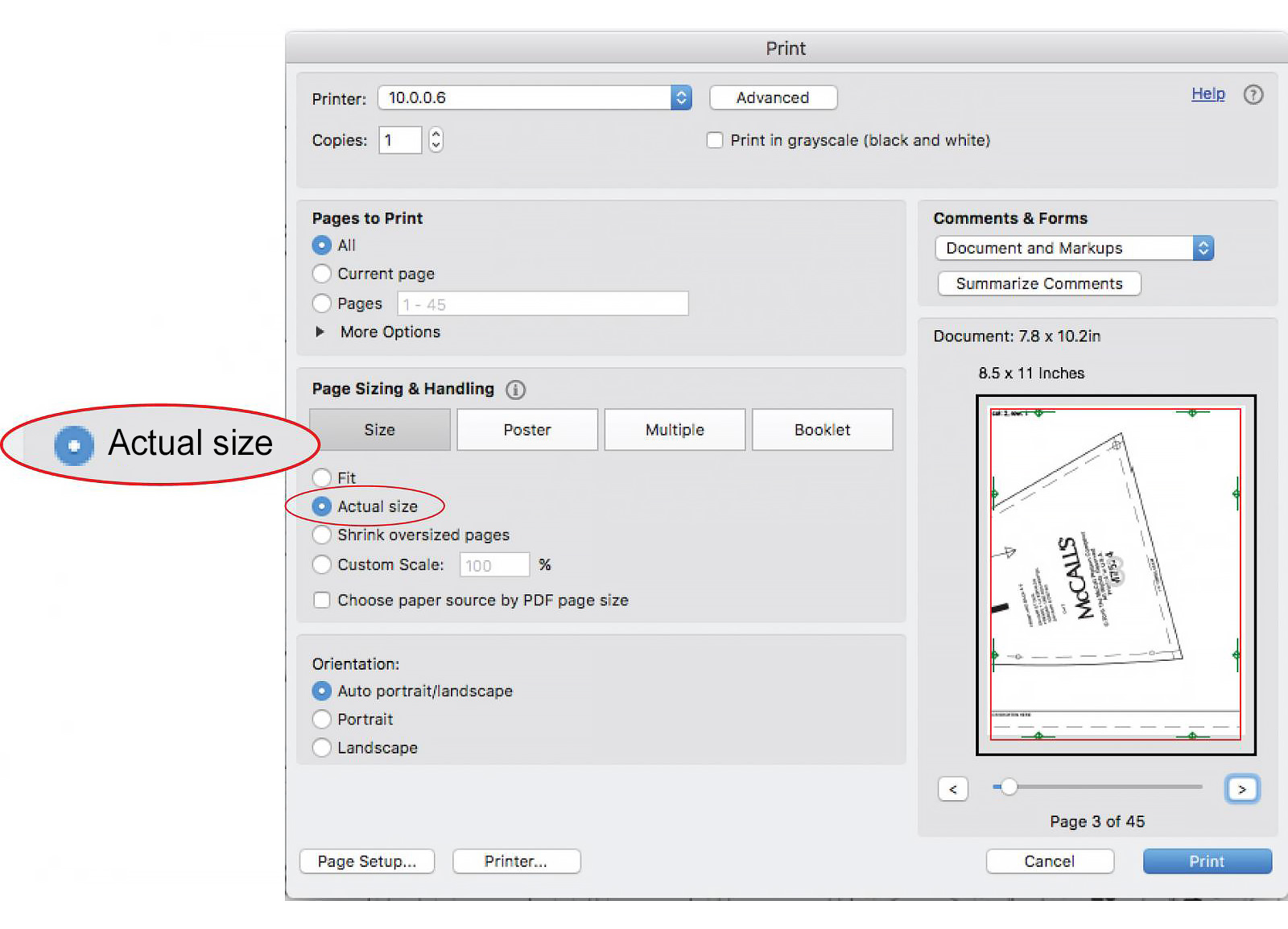Click in the Copies input field

[400, 140]
